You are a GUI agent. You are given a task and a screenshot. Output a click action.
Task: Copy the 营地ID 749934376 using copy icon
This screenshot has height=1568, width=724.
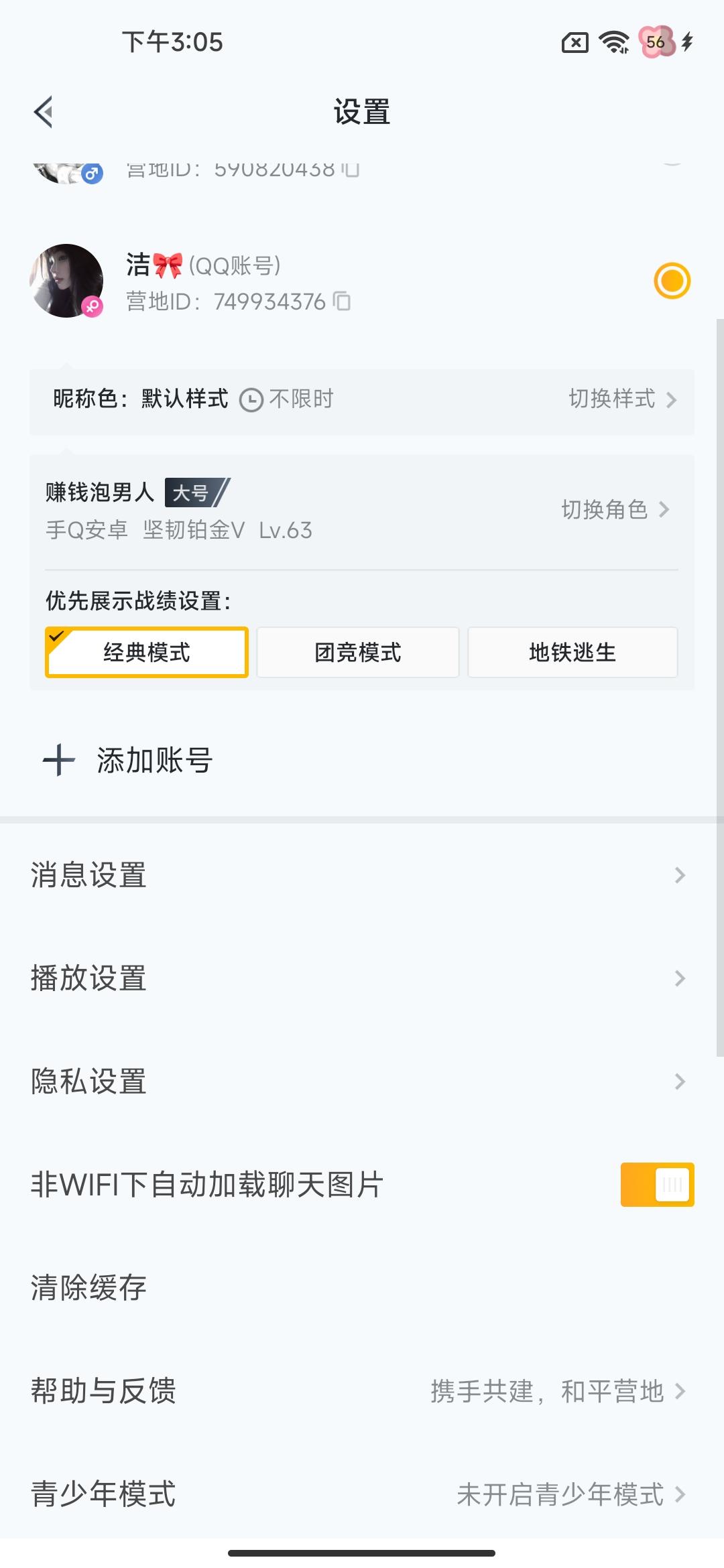click(343, 302)
